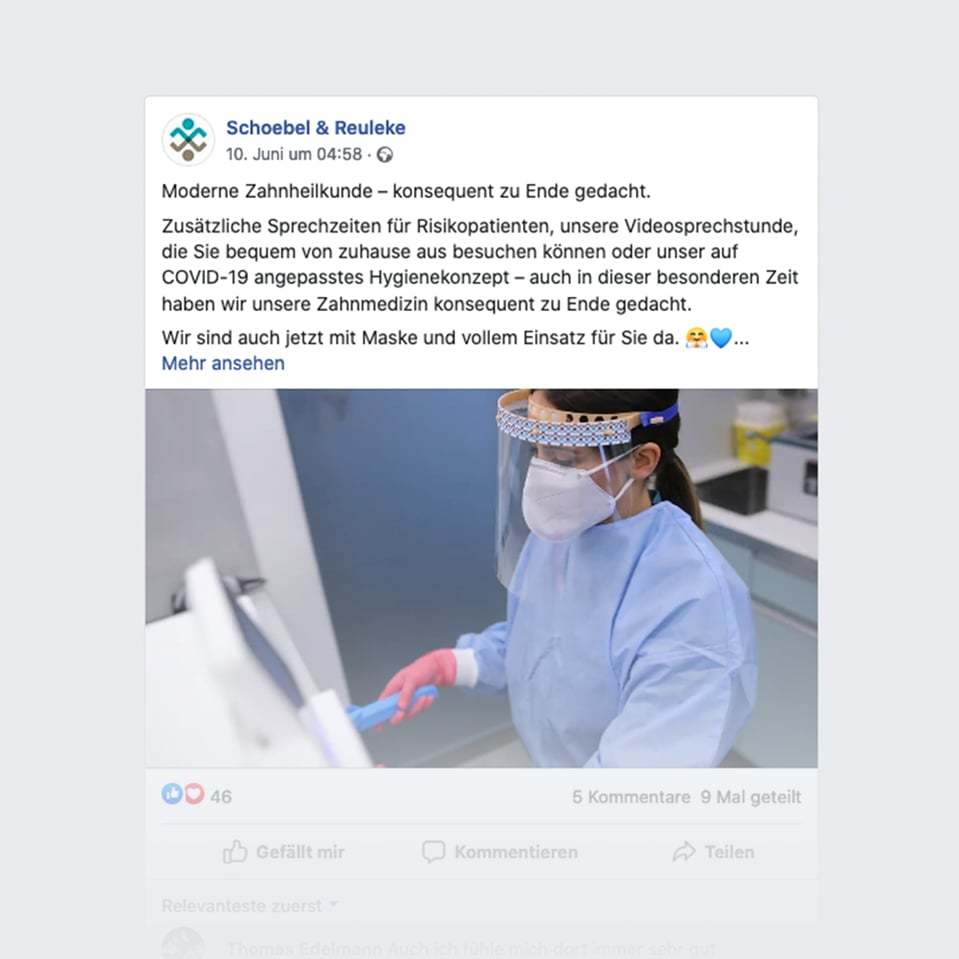This screenshot has width=959, height=959.
Task: Click the speech bubble comment icon
Action: (434, 851)
